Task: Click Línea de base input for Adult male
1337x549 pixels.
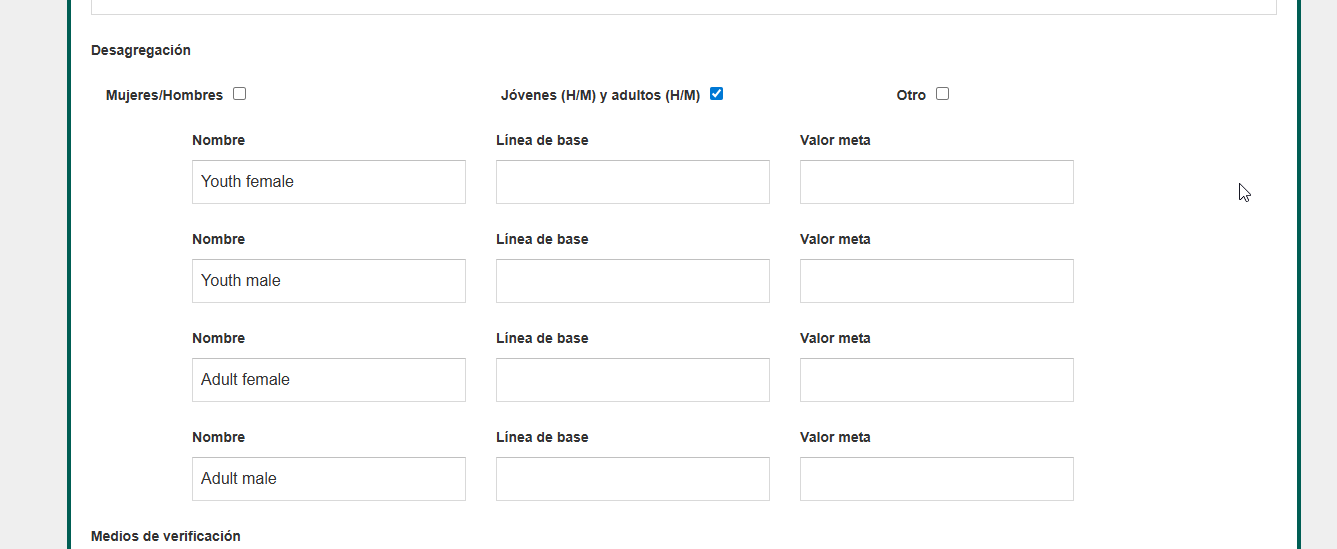Action: point(632,479)
